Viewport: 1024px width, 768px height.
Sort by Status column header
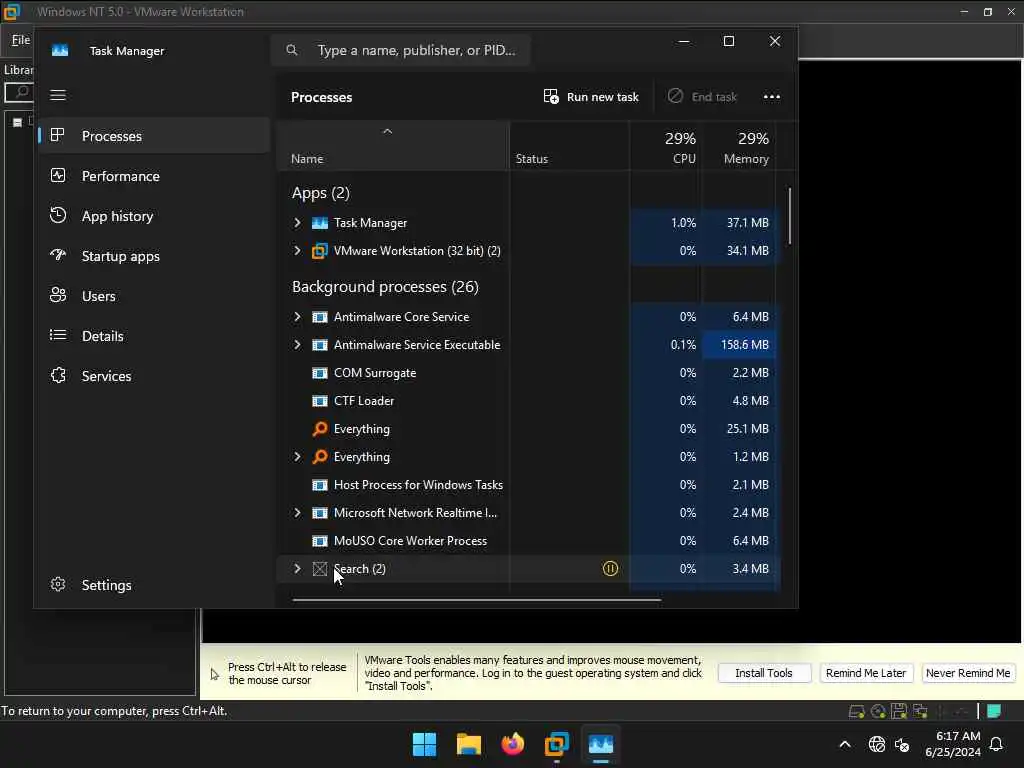tap(569, 147)
